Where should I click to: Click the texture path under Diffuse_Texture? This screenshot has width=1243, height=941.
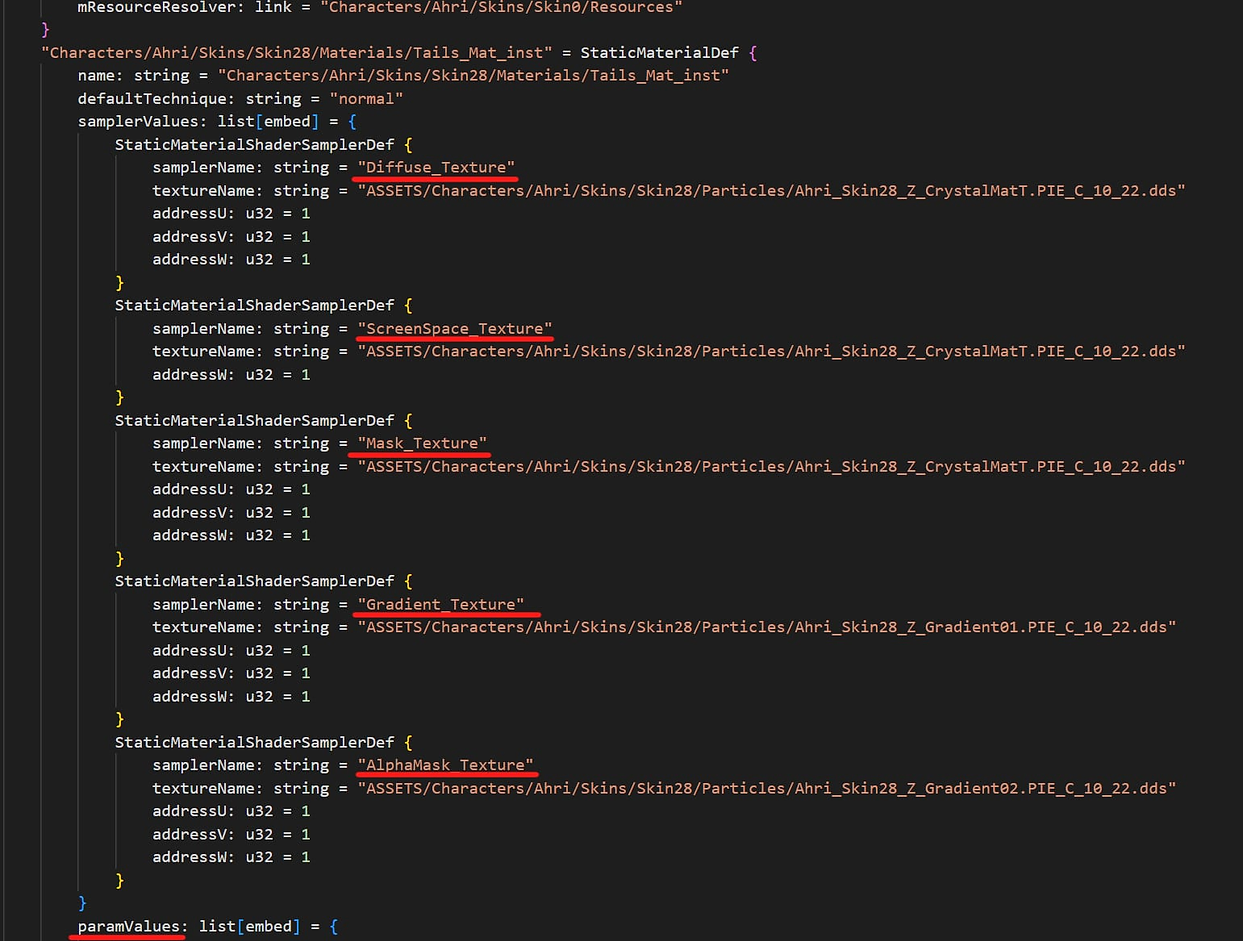(770, 190)
